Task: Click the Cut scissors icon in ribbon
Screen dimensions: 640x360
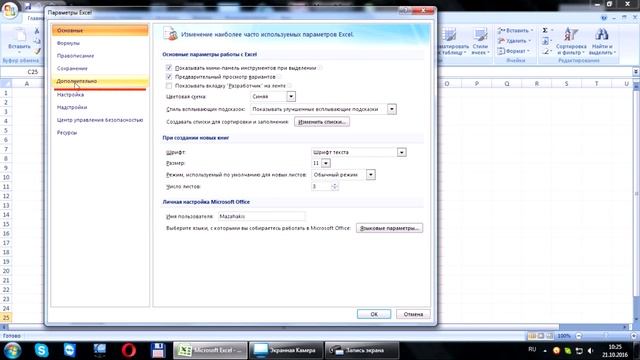Action: 37,31
